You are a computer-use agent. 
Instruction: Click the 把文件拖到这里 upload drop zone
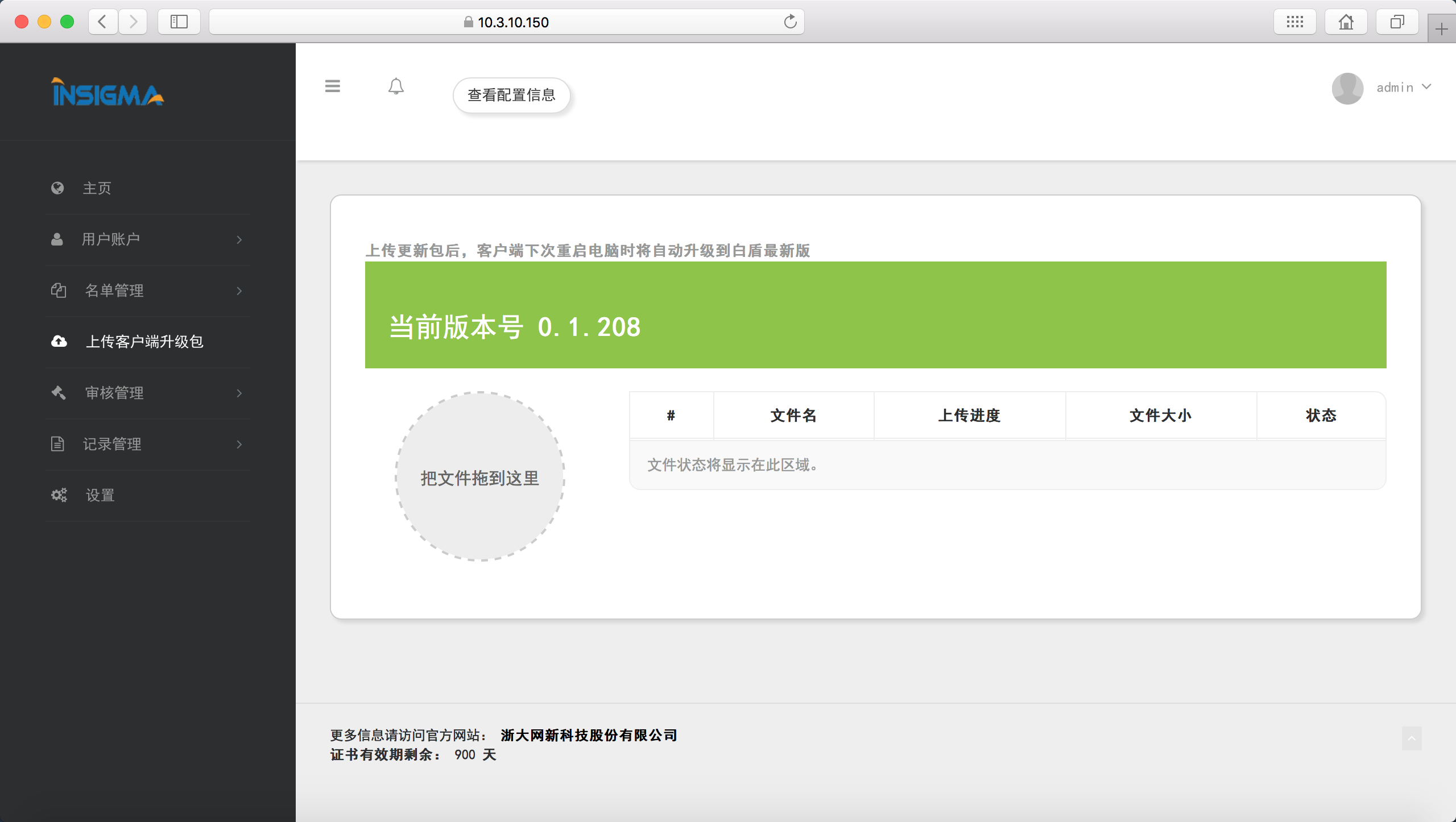coord(480,477)
